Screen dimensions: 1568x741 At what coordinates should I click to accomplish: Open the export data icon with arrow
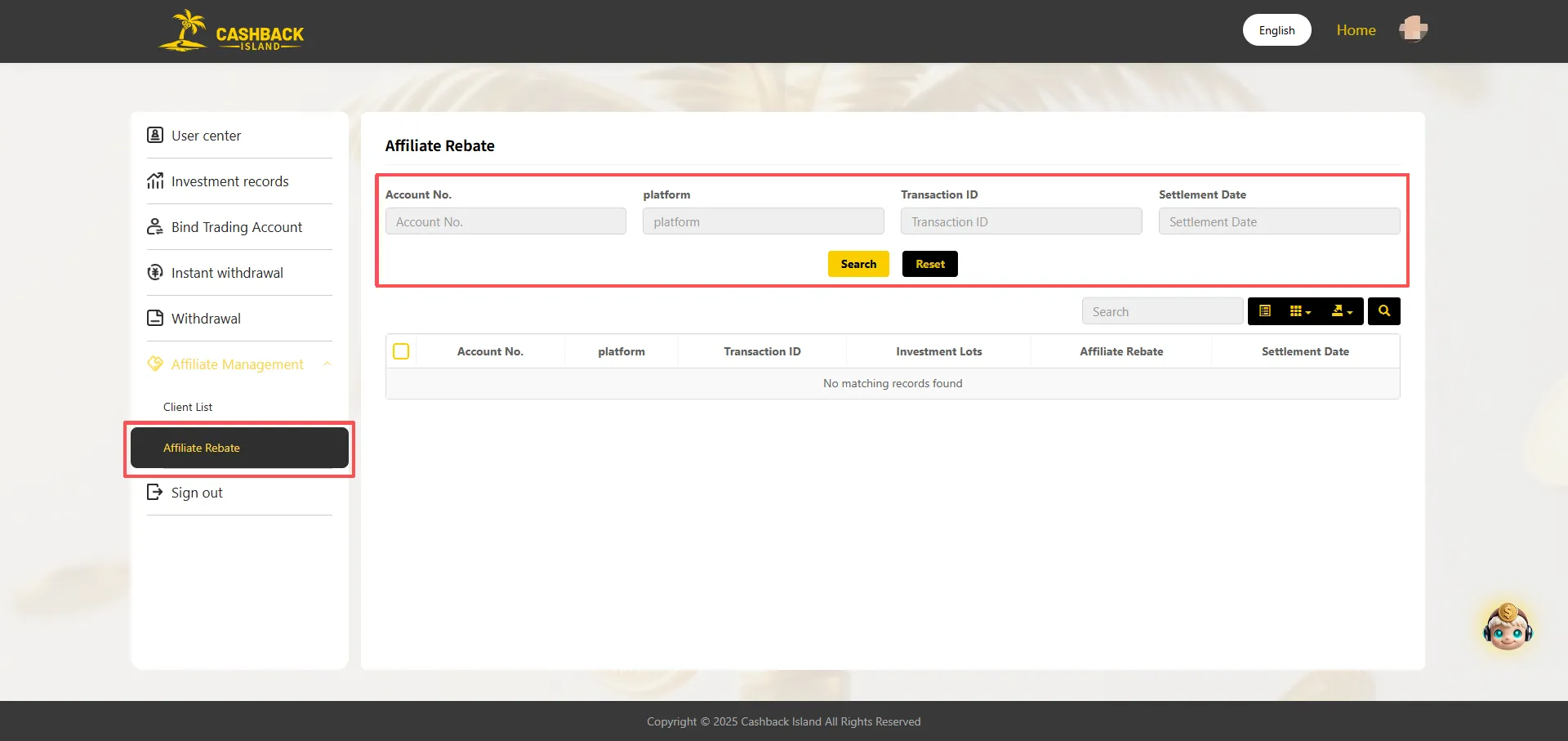(x=1339, y=311)
